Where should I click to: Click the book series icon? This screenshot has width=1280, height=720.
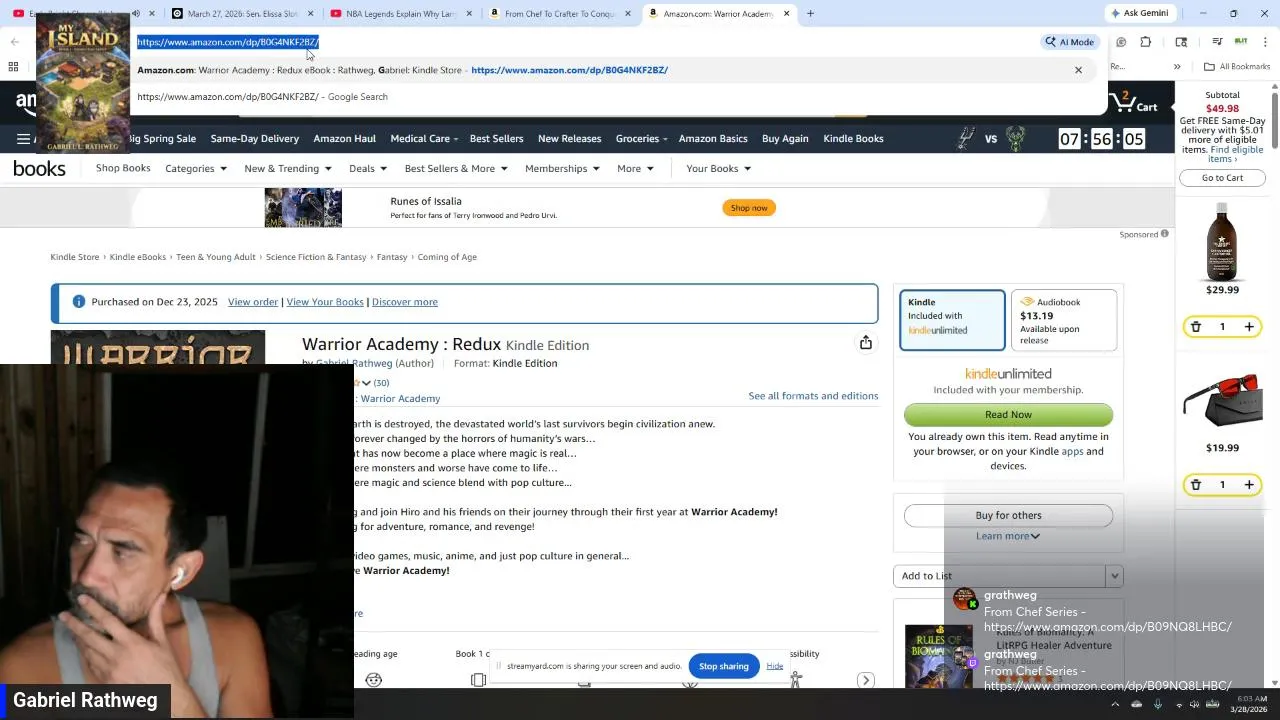(478, 680)
